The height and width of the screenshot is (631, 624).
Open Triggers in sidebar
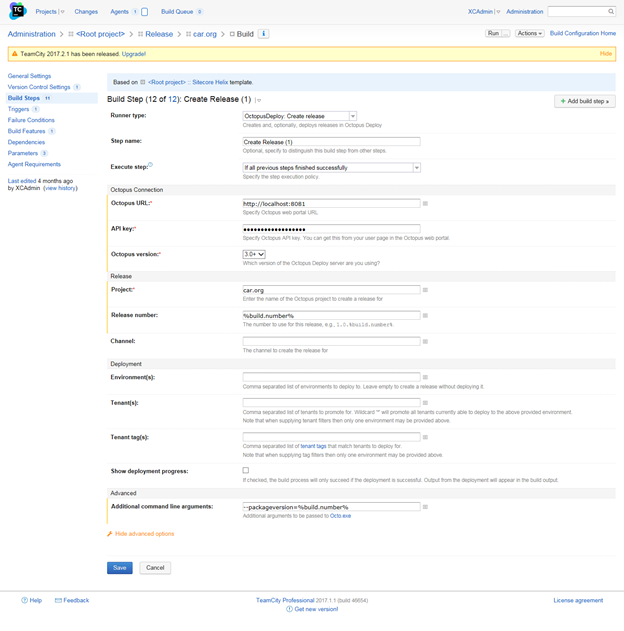pyautogui.click(x=19, y=109)
